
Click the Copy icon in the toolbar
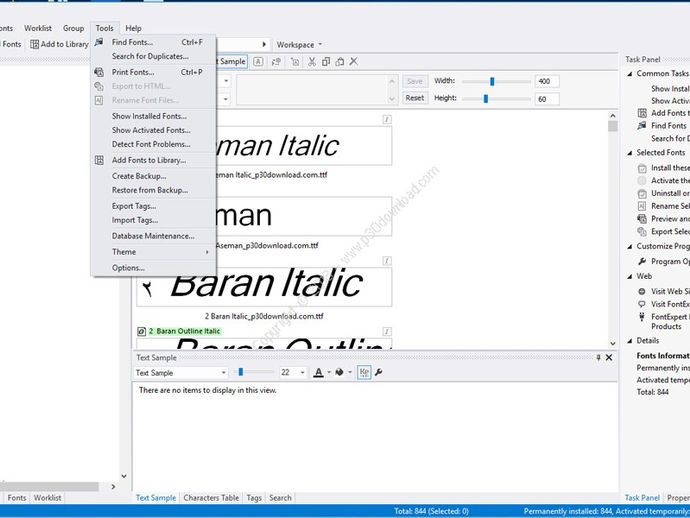[x=326, y=62]
